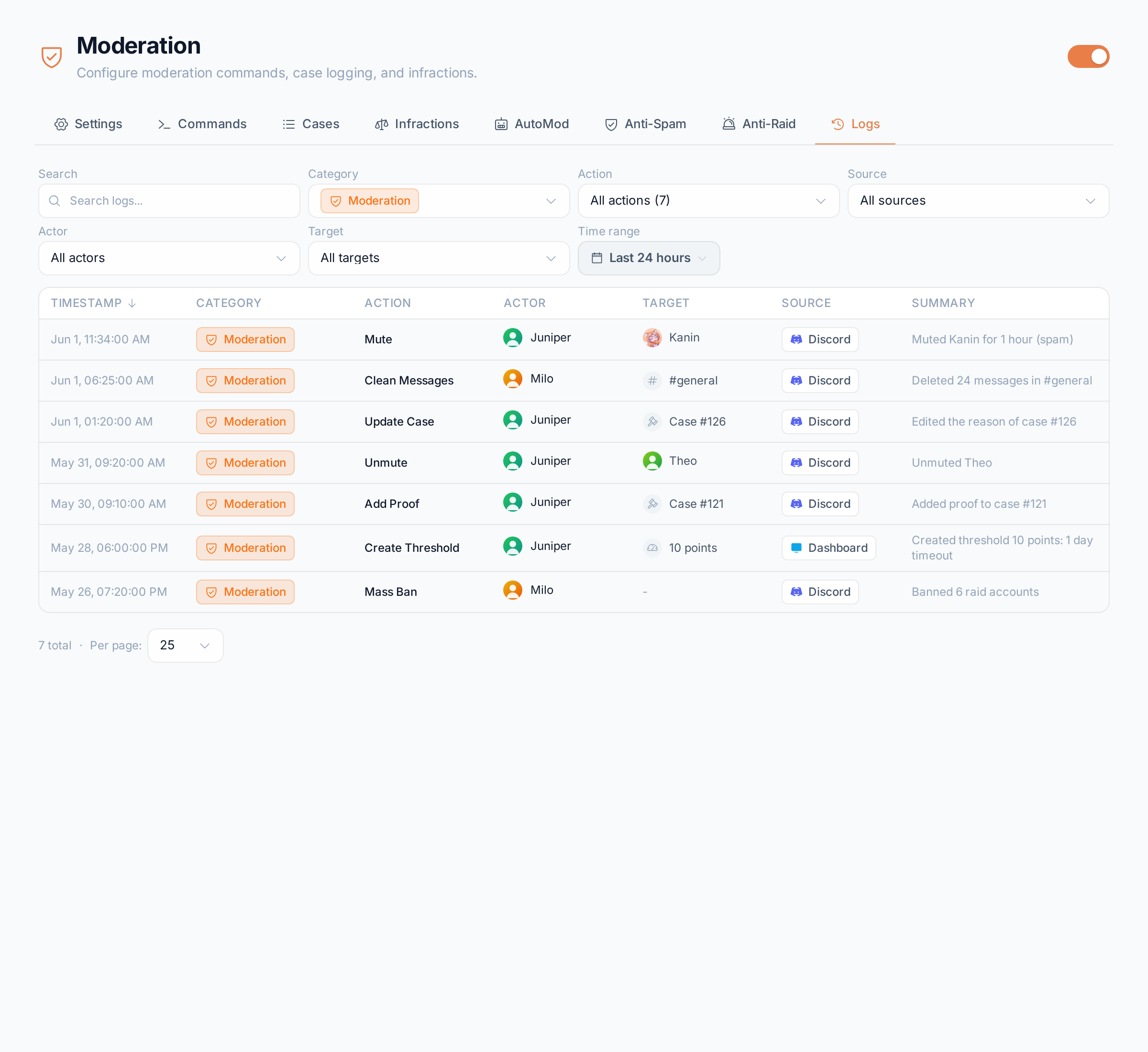Screen dimensions: 1148x1052
Task: Click the 'May 30, 09:10:00 AM' timestamp
Action: tap(108, 504)
